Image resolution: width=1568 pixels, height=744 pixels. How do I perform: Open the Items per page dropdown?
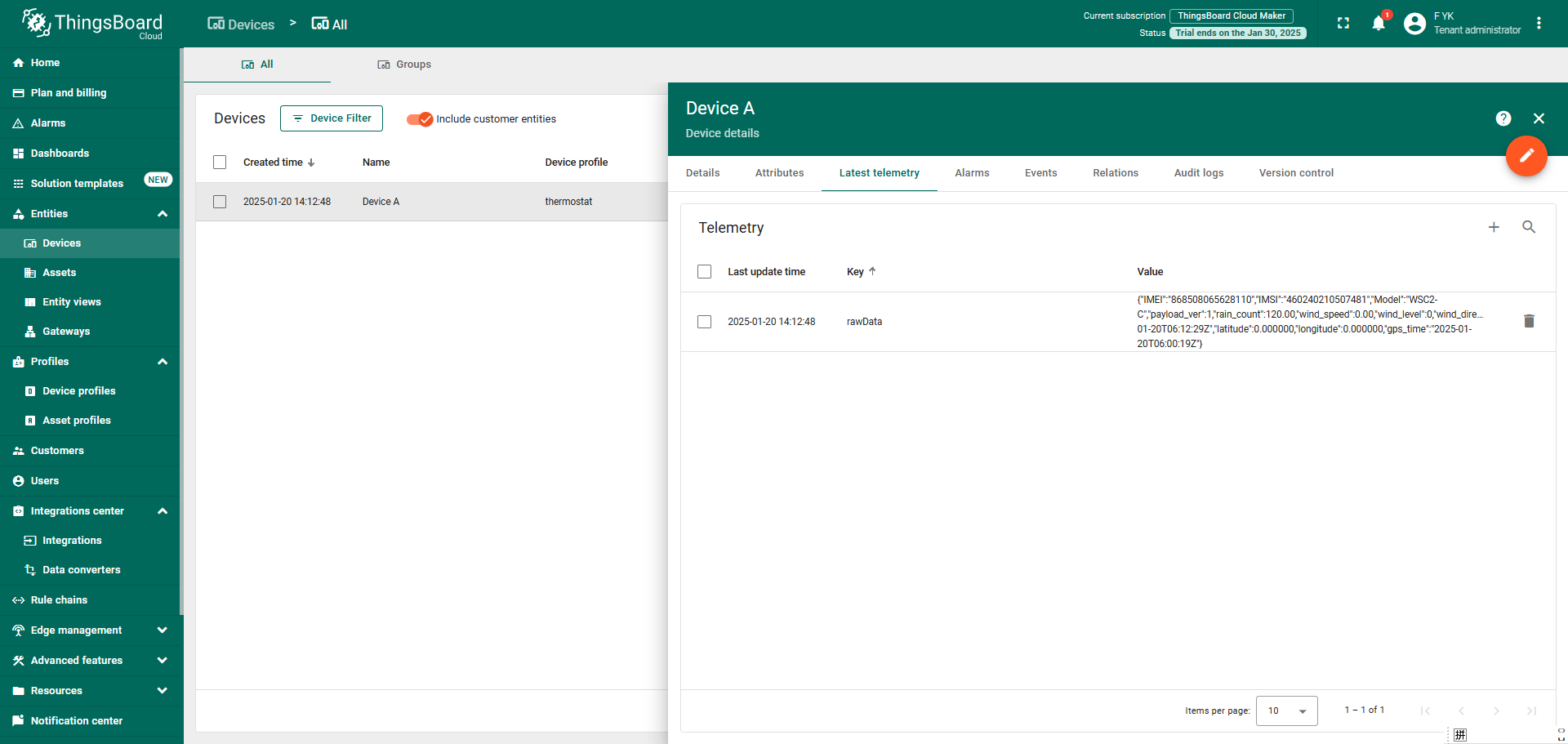(x=1286, y=711)
